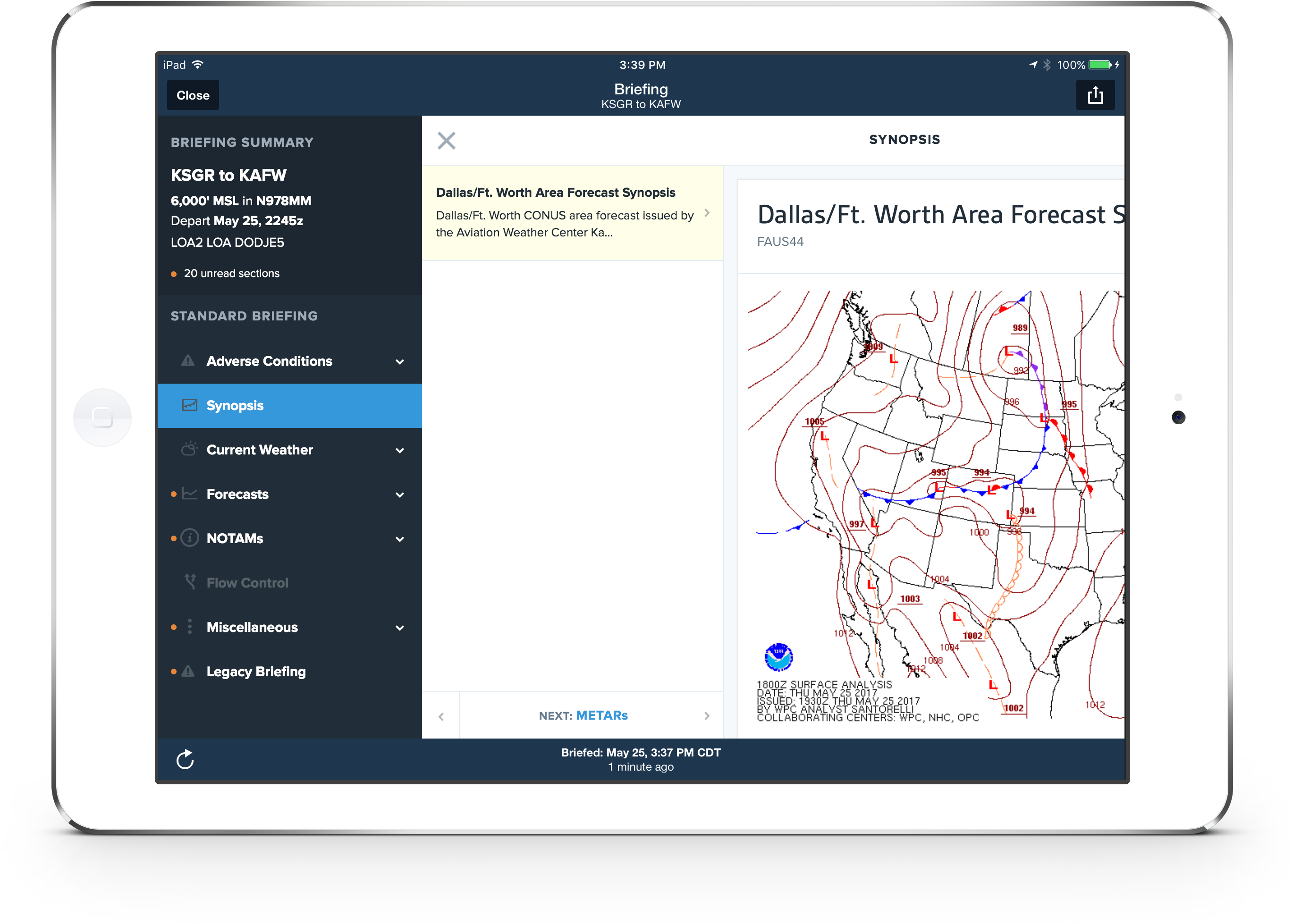Click the NOAA logo on the surface analysis map
This screenshot has width=1293, height=924.
pyautogui.click(x=778, y=657)
